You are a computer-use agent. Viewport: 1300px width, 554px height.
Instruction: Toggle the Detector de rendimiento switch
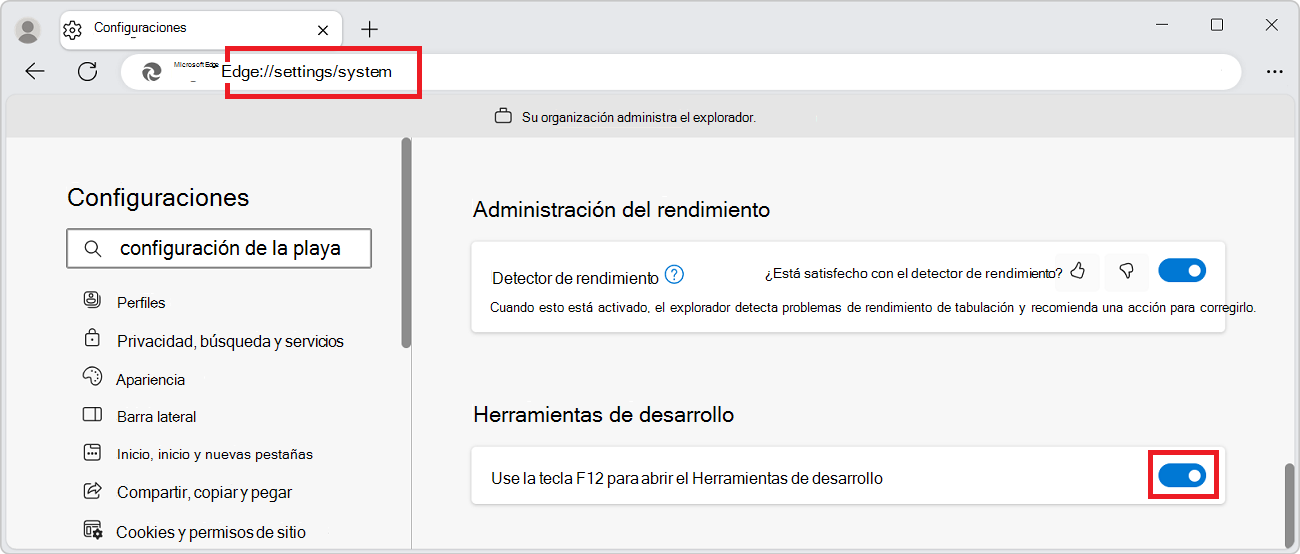coord(1182,271)
